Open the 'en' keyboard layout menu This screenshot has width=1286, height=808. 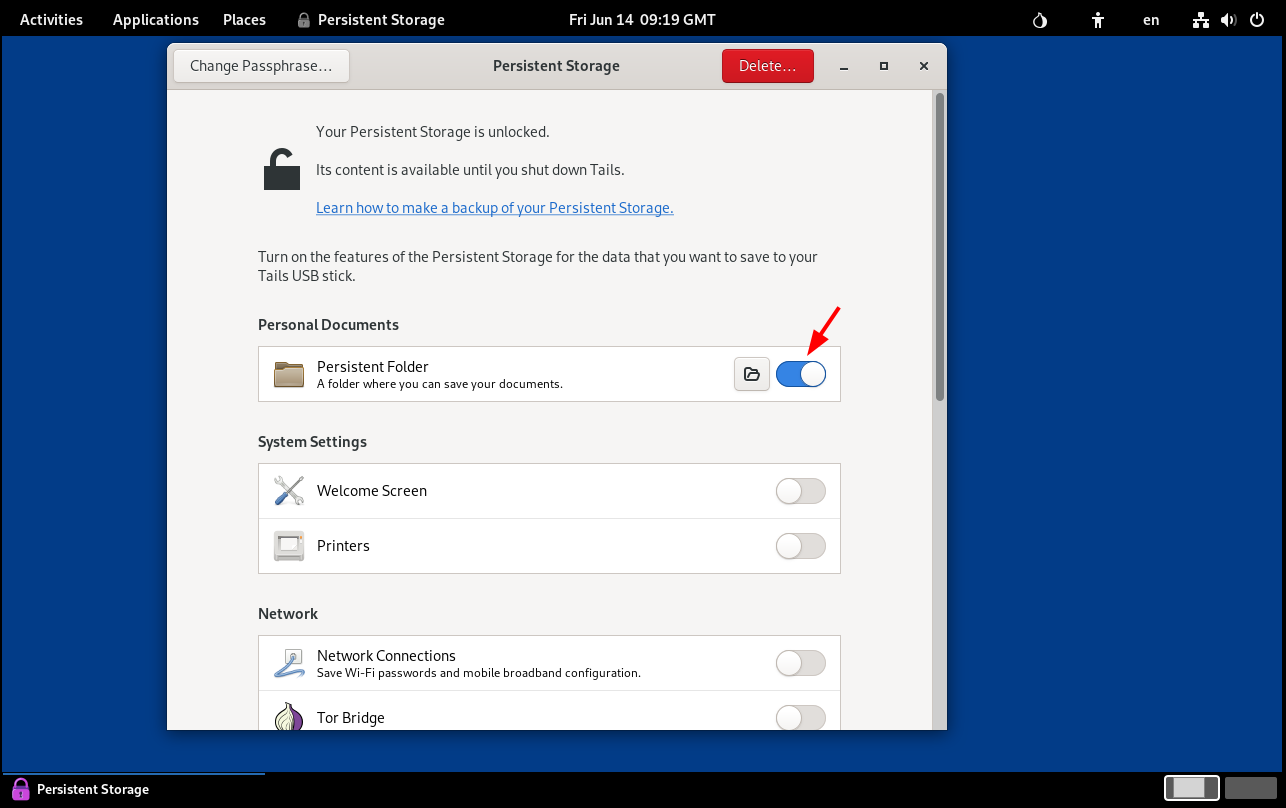[x=1151, y=20]
